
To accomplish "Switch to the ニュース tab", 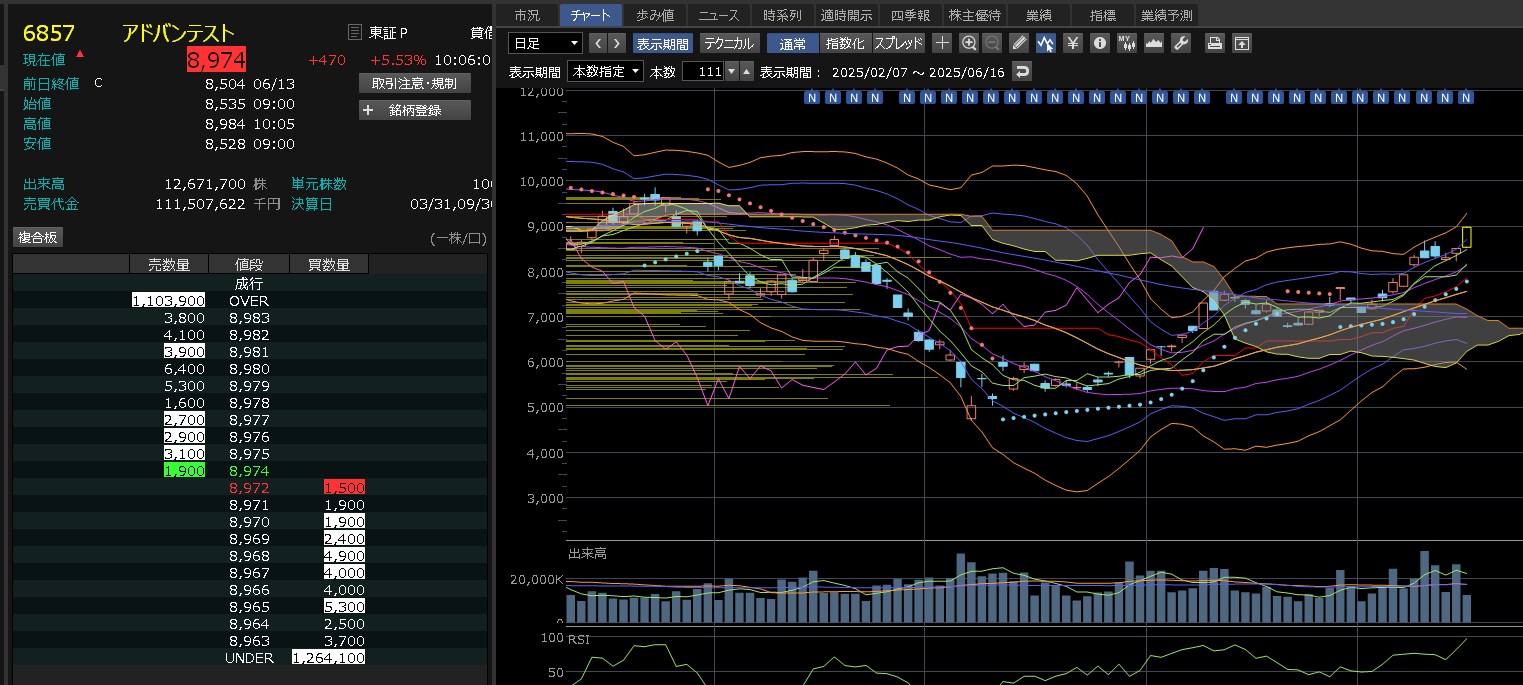I will click(719, 15).
